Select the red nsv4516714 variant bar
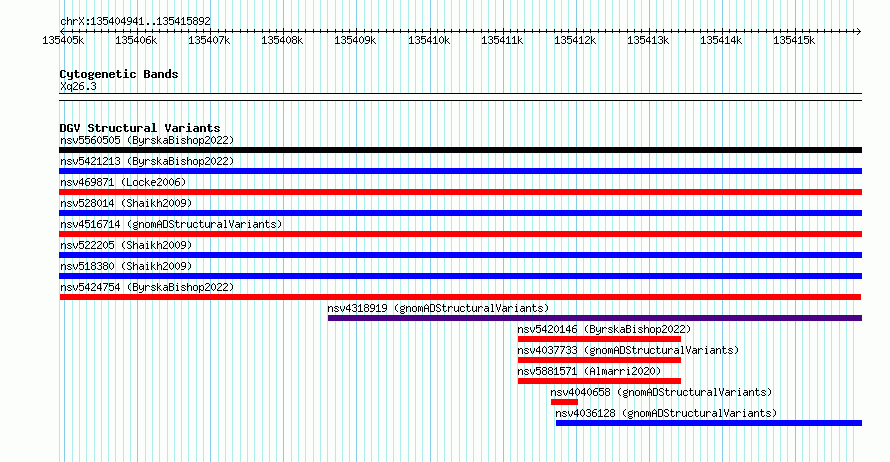The height and width of the screenshot is (462, 890). click(x=460, y=234)
